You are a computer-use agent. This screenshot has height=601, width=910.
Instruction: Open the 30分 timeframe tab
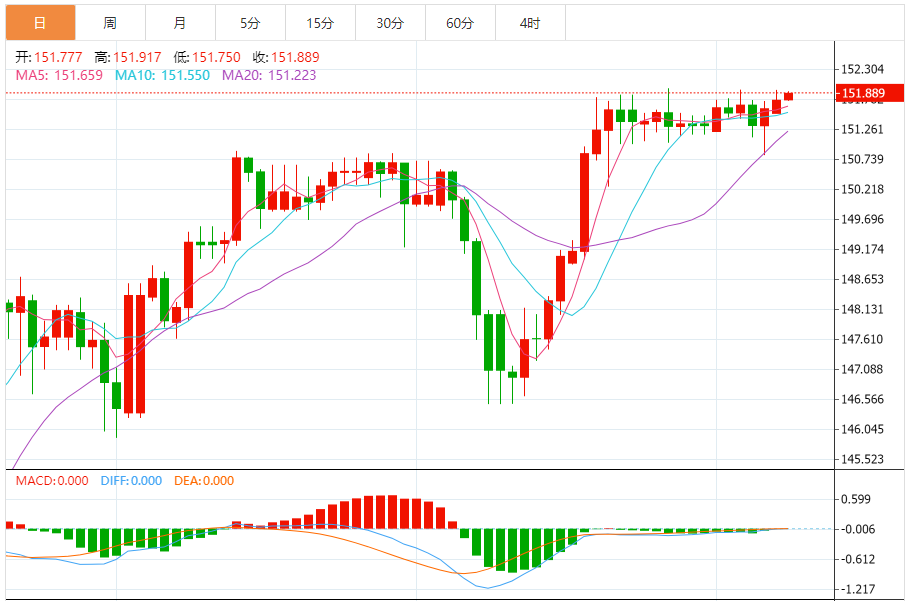pyautogui.click(x=390, y=23)
